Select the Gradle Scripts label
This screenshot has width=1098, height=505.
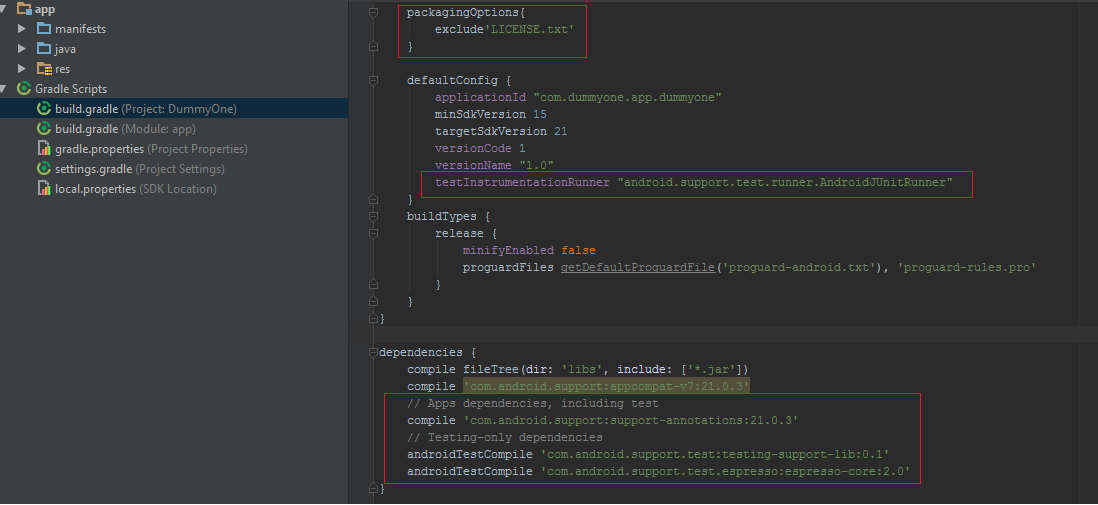pos(71,89)
